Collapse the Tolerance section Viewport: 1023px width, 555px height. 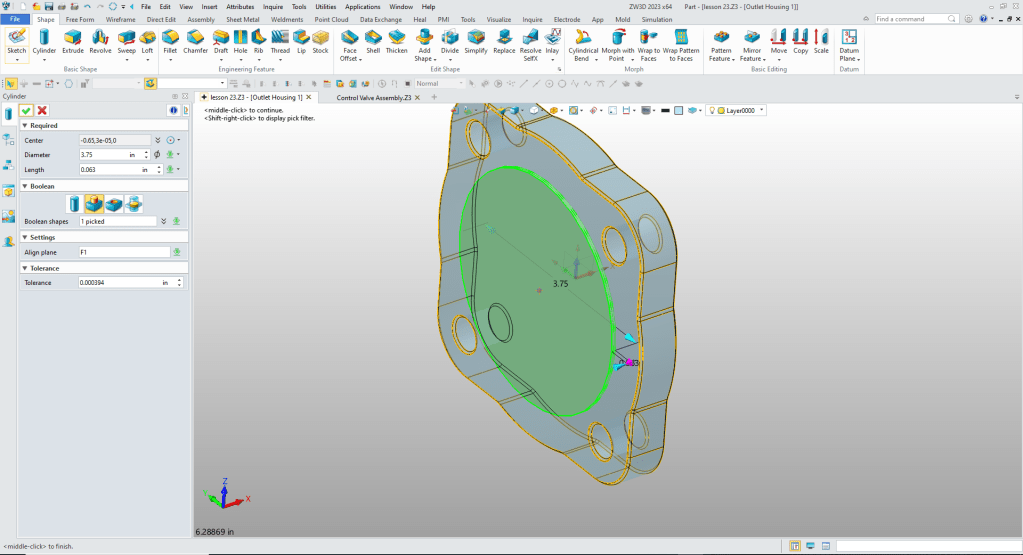(x=24, y=268)
